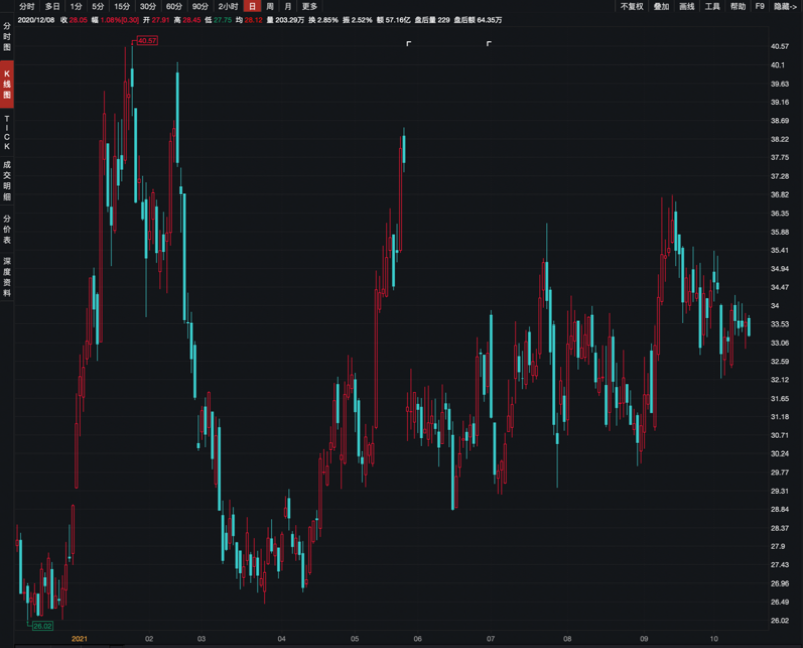
Task: Open the 帮助 help menu
Action: click(738, 7)
